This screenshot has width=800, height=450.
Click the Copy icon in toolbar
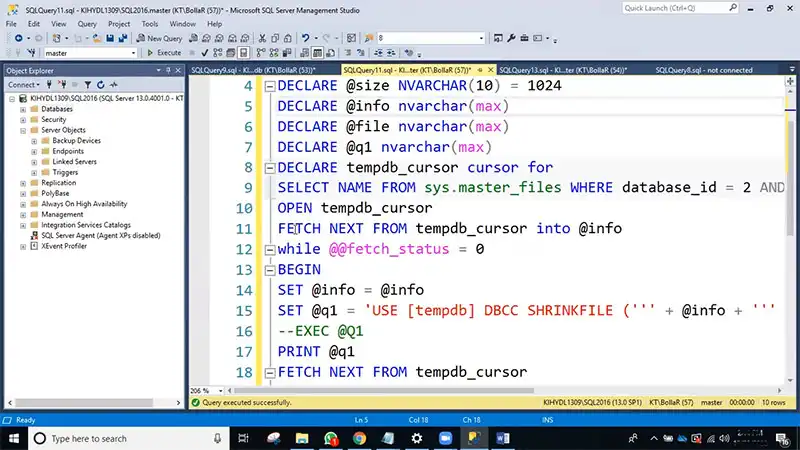pos(275,38)
